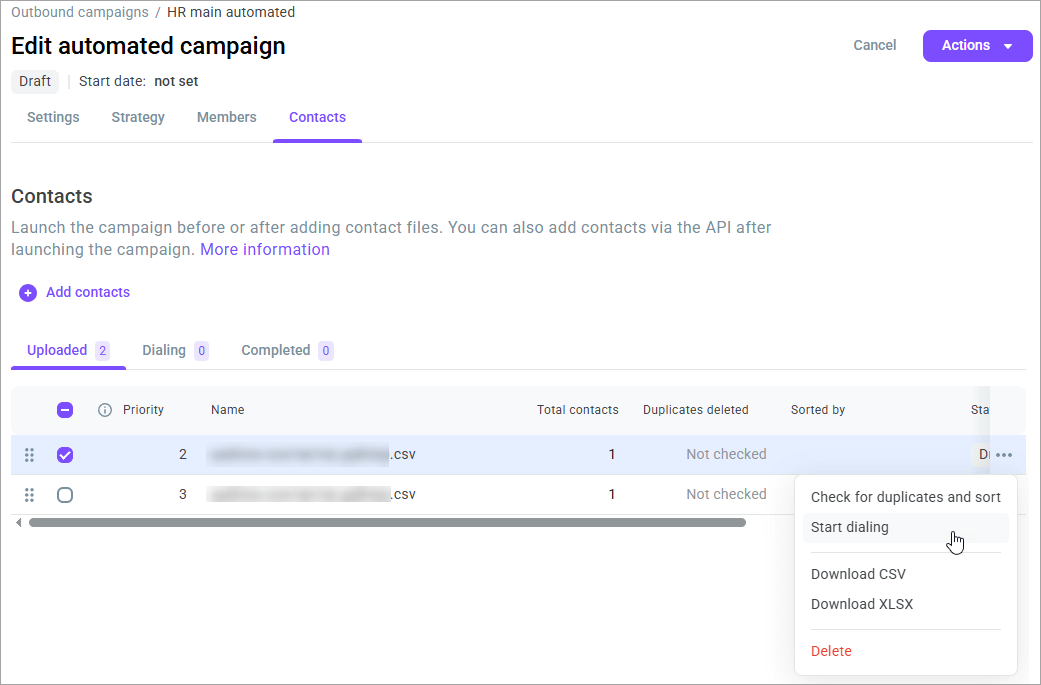1041x685 pixels.
Task: Click the horizontal scrollbar thumb below the table
Action: pyautogui.click(x=387, y=522)
